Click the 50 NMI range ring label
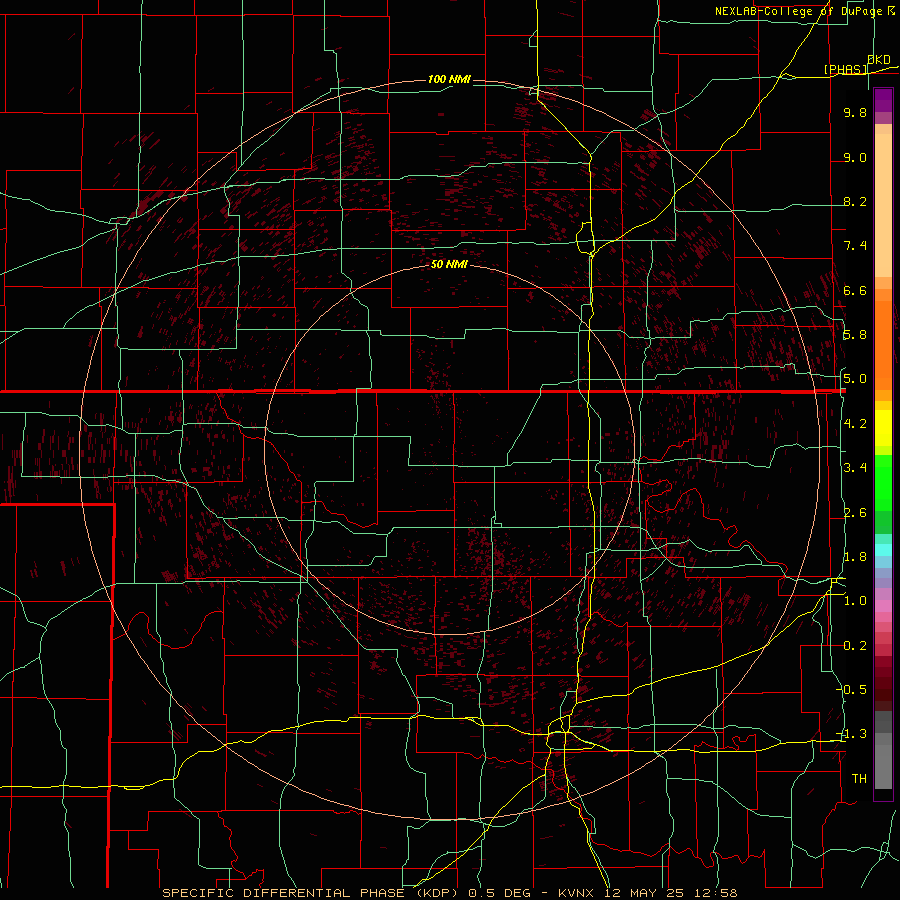The width and height of the screenshot is (900, 900). tap(449, 264)
